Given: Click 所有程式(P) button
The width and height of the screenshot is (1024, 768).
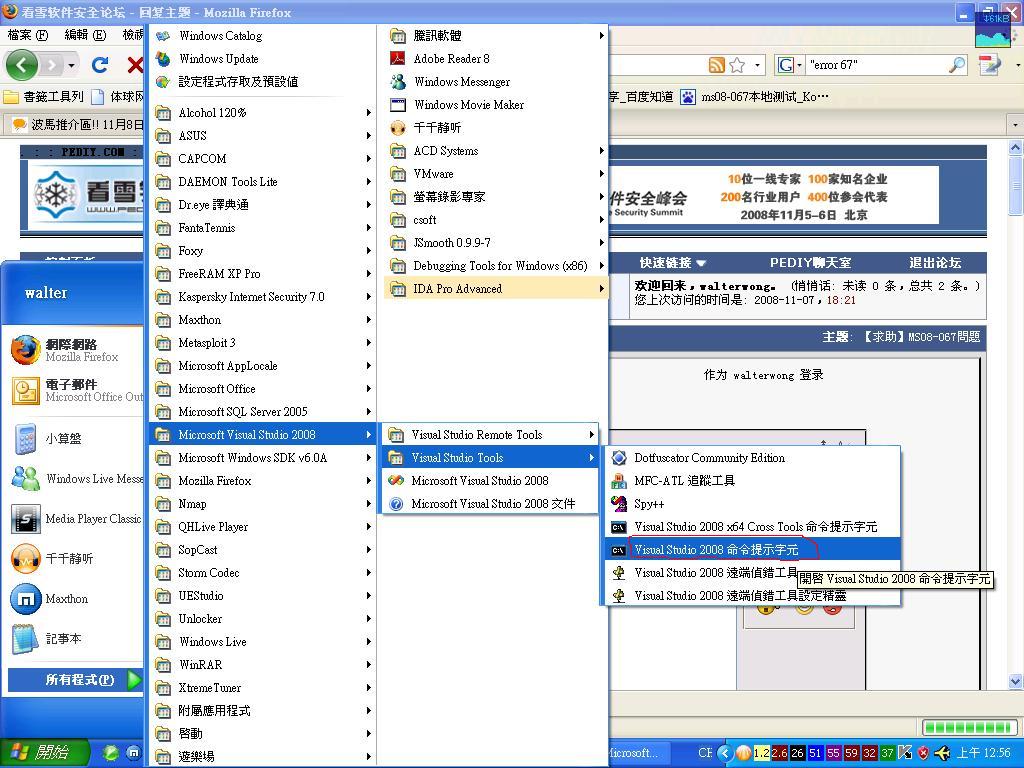Looking at the screenshot, I should point(74,680).
